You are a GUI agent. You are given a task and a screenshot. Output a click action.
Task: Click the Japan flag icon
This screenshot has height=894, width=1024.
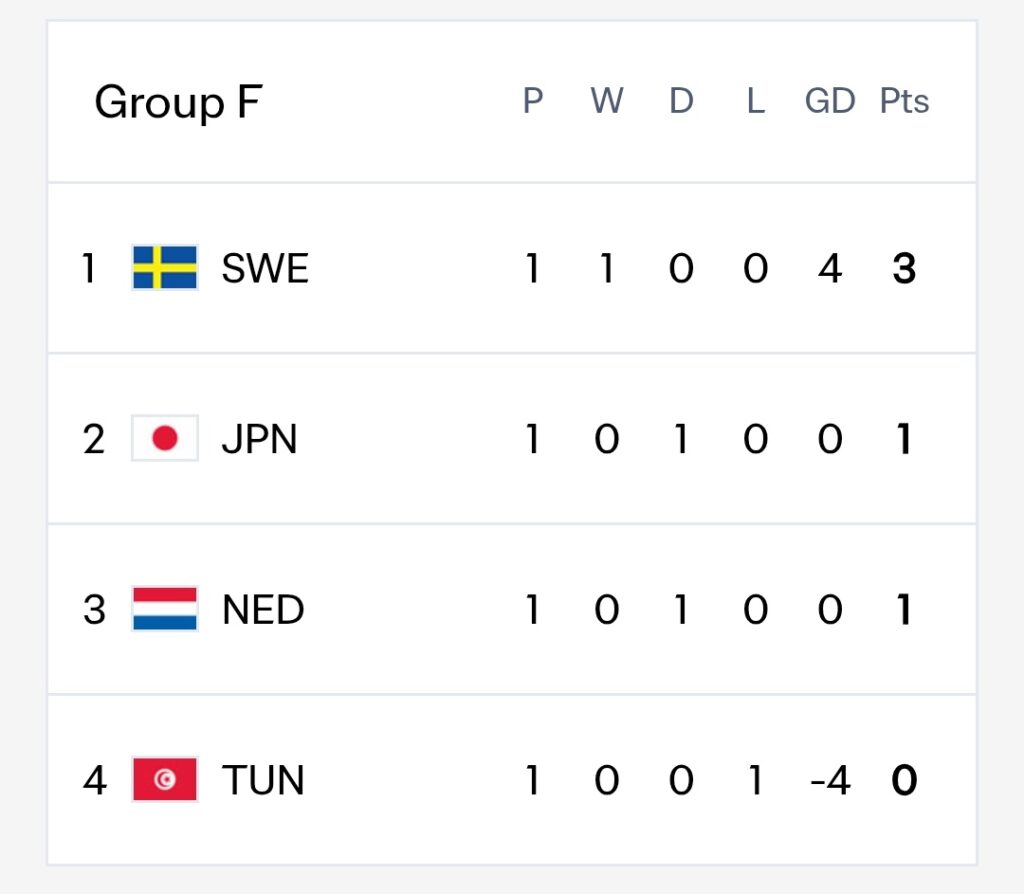point(165,438)
